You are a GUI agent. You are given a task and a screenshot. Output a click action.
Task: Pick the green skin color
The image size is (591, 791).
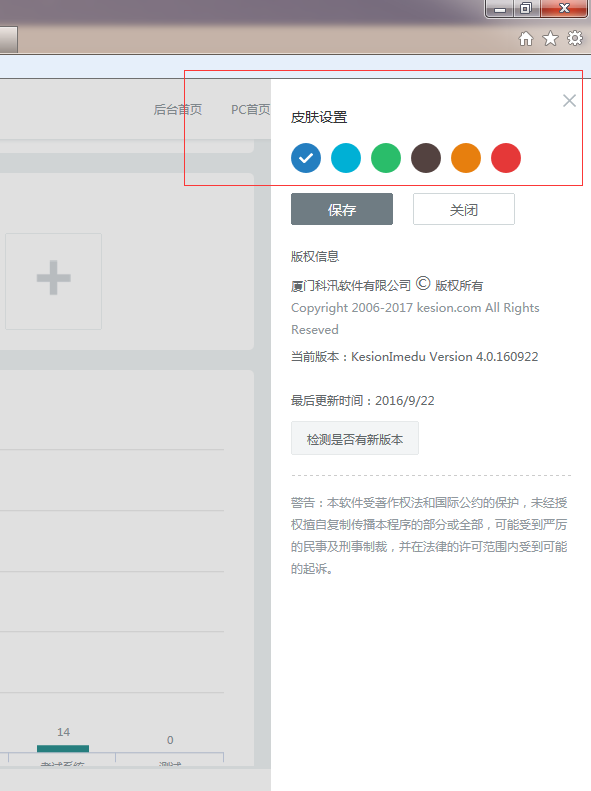click(x=386, y=158)
